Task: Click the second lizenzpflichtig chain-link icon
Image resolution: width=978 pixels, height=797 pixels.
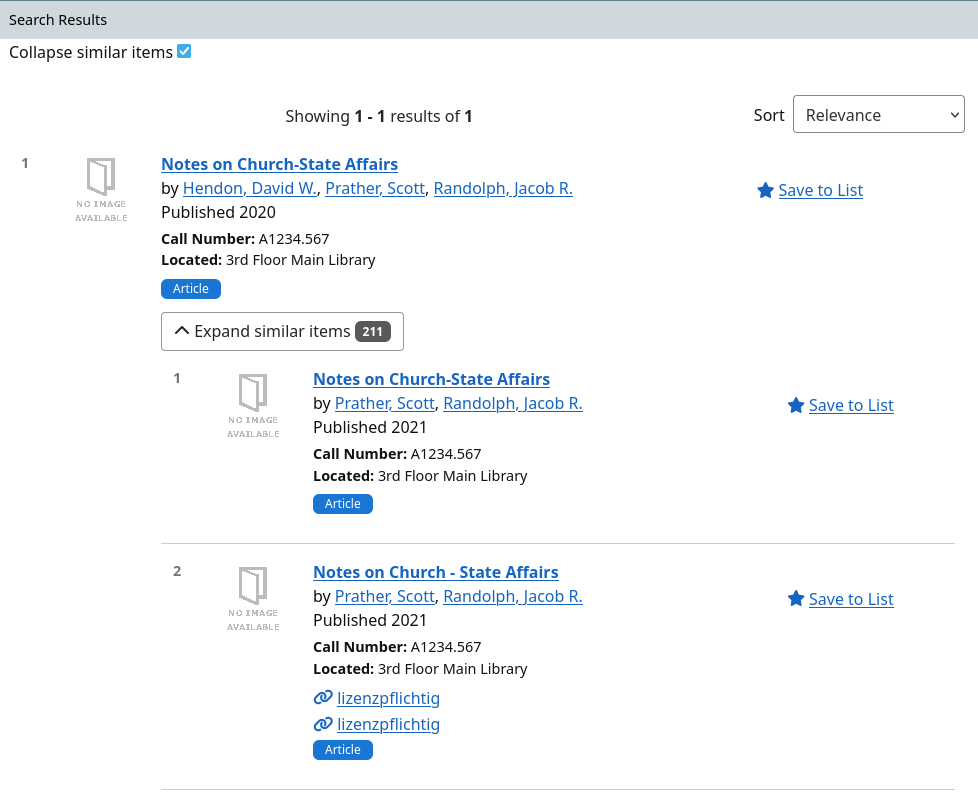Action: pyautogui.click(x=323, y=724)
